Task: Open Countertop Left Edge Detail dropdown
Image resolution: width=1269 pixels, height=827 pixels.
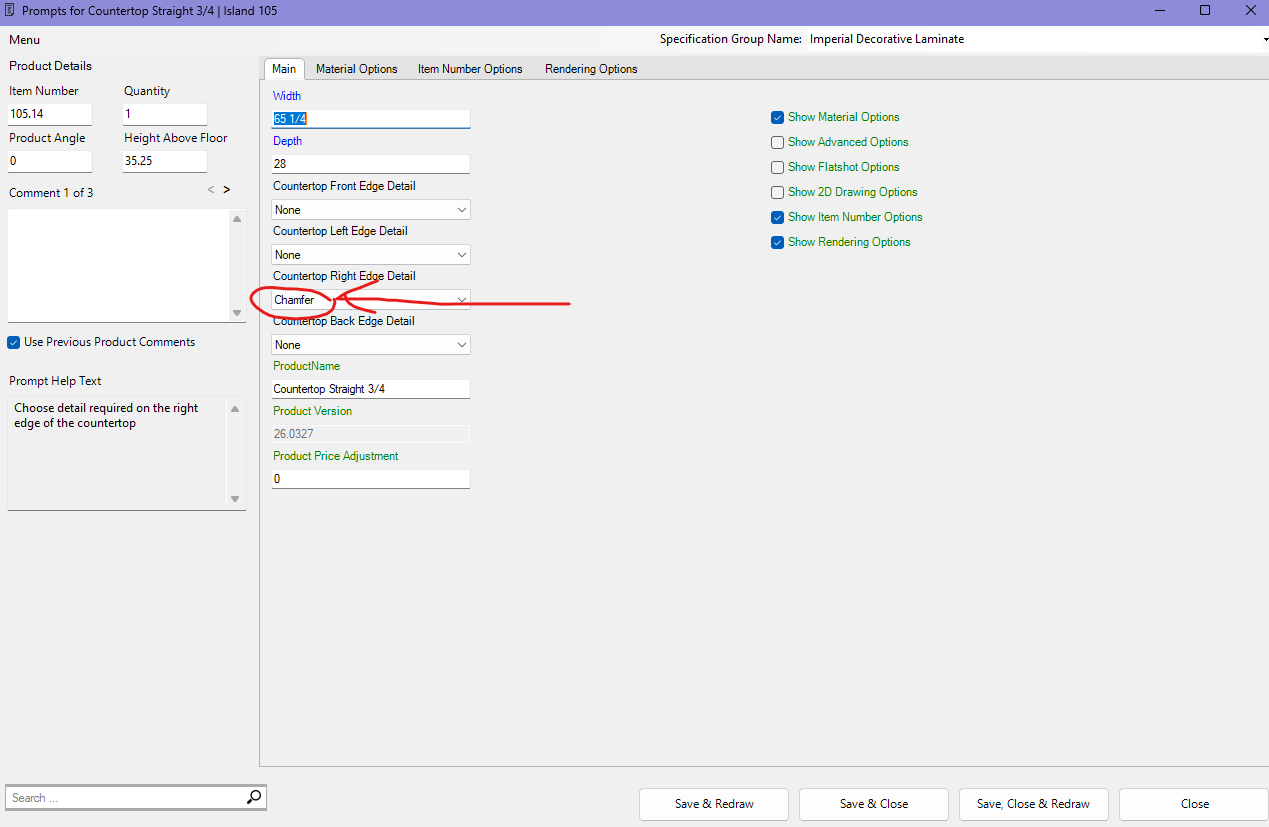Action: pos(371,255)
